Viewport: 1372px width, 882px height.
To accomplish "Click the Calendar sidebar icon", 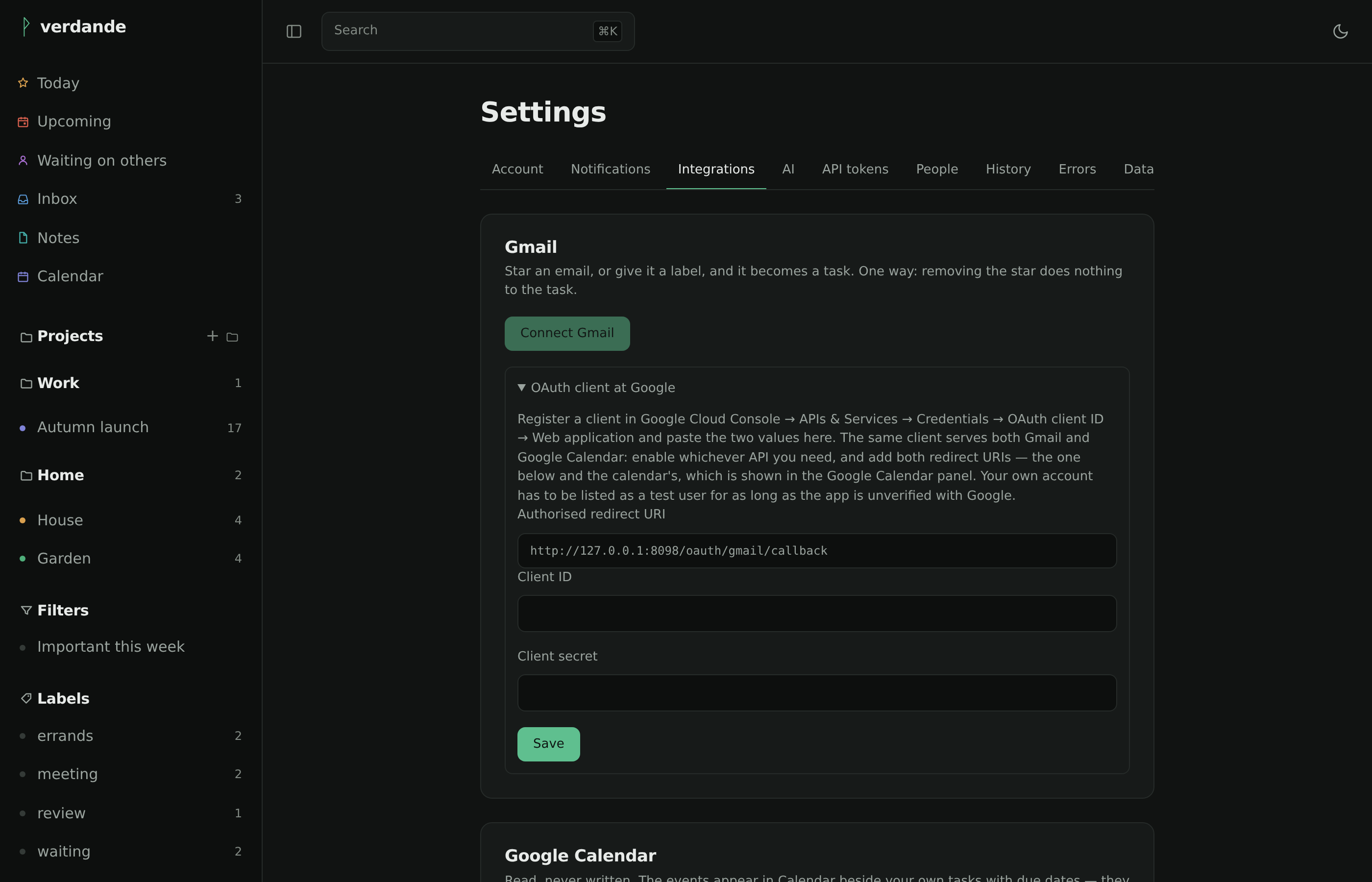I will click(x=23, y=277).
